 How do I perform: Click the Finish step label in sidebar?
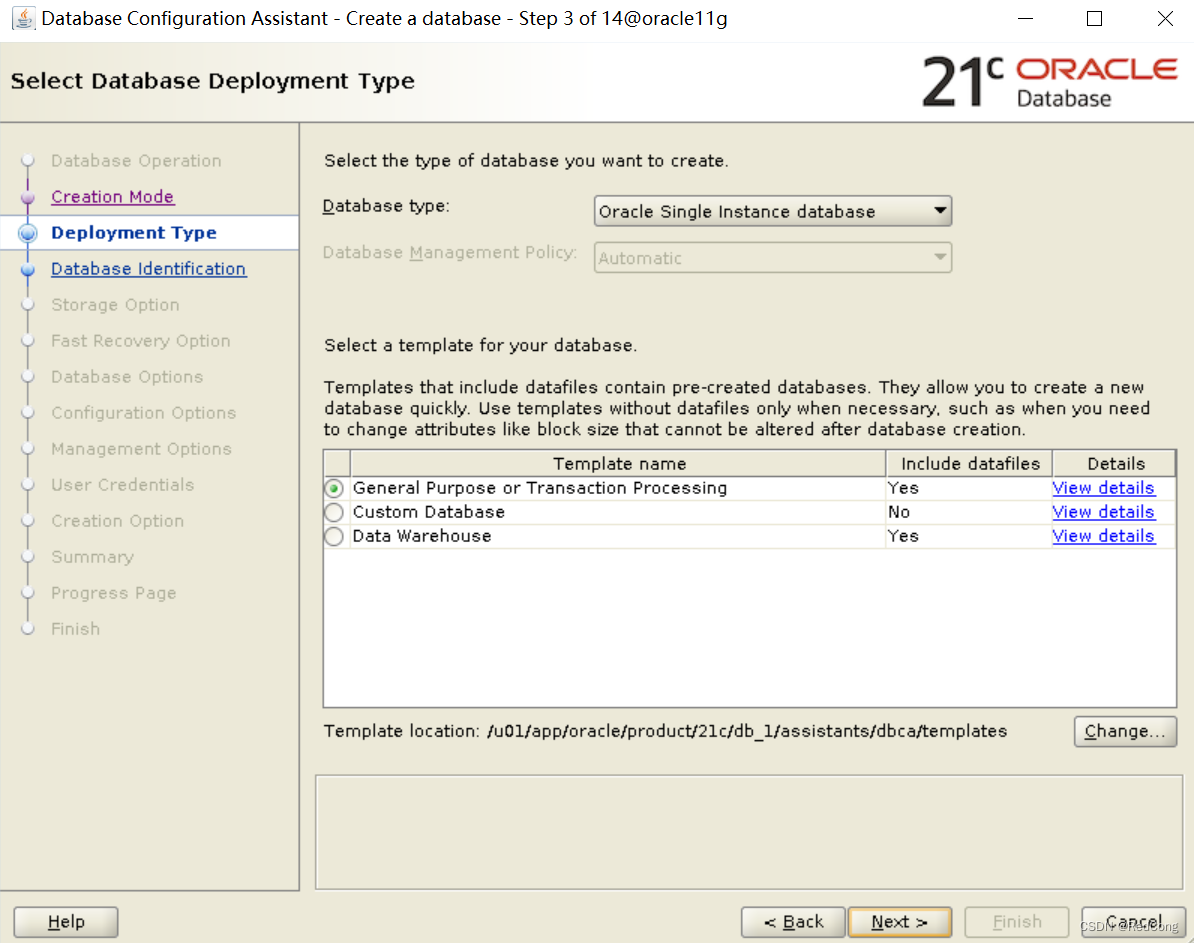tap(75, 629)
